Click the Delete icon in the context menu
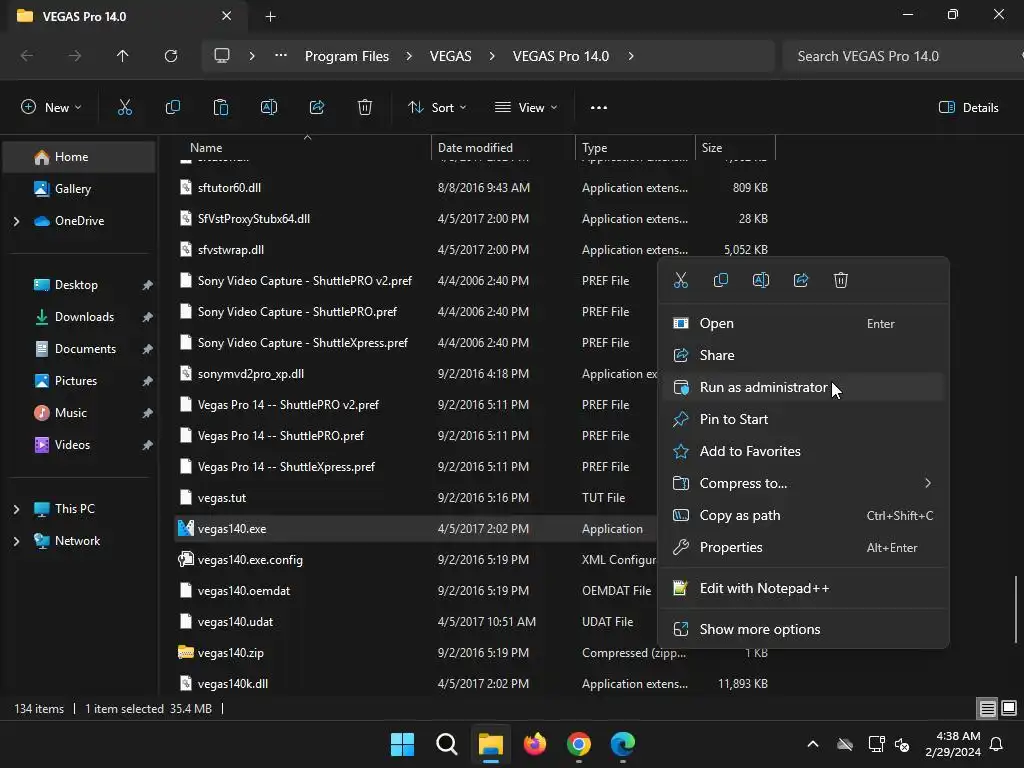Image resolution: width=1024 pixels, height=768 pixels. tap(840, 280)
